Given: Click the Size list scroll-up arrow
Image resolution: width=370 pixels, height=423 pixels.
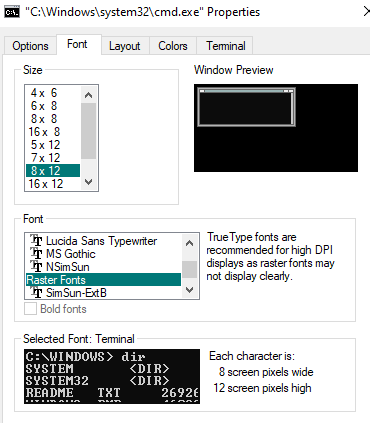Looking at the screenshot, I should [x=88, y=95].
